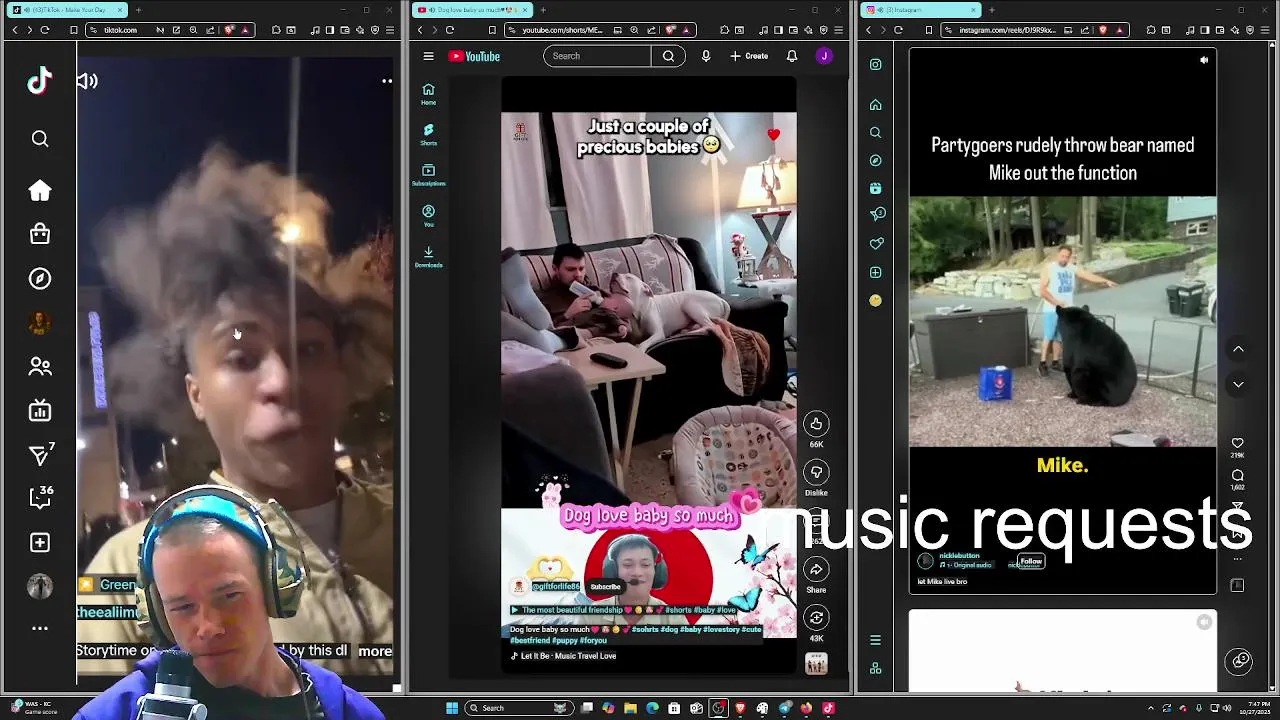This screenshot has height=720, width=1280.
Task: Open Instagram Notifications heart icon
Action: [x=876, y=244]
